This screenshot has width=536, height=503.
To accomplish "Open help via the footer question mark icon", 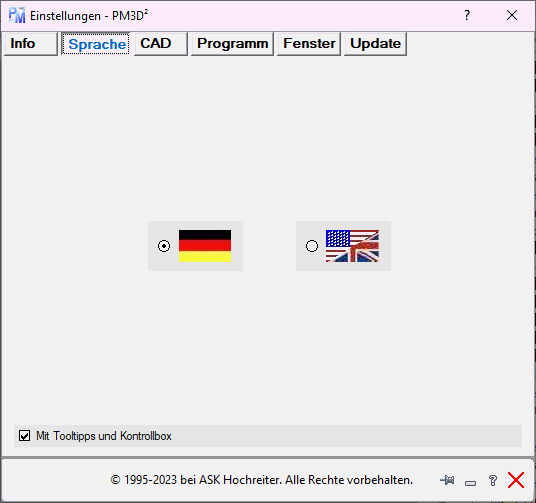I will coord(493,480).
